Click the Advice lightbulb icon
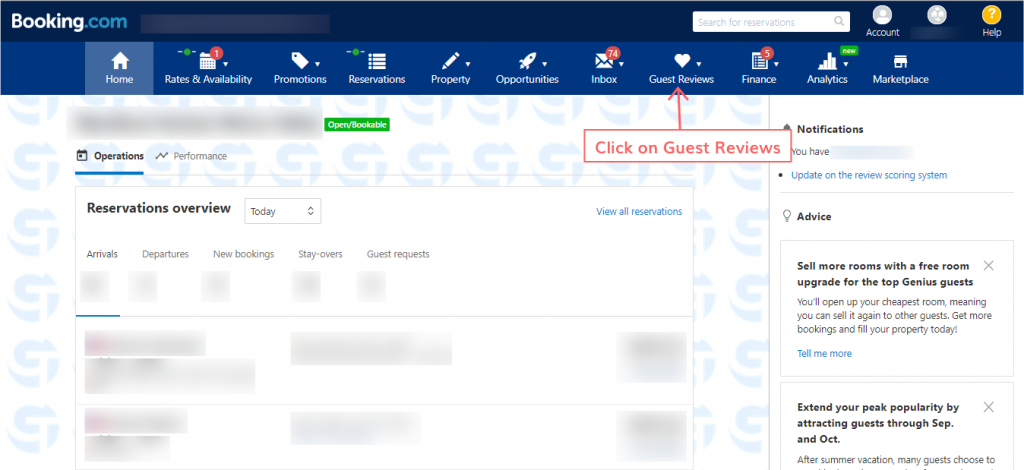Screen dimensions: 1024x470 click(x=787, y=216)
